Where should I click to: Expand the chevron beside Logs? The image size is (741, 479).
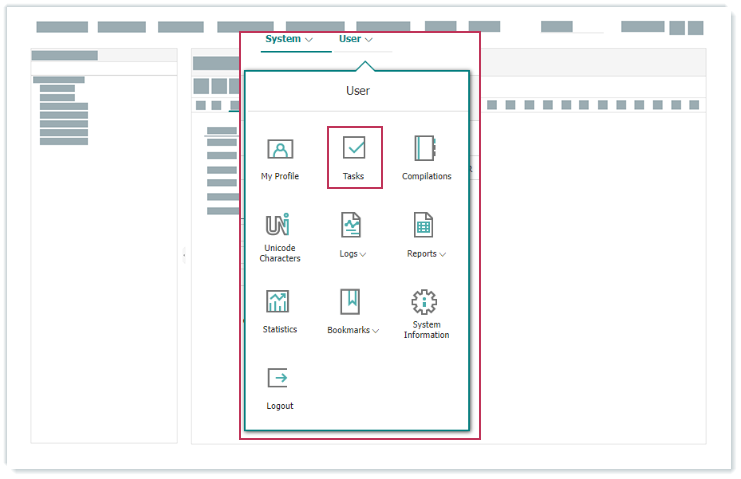point(363,255)
